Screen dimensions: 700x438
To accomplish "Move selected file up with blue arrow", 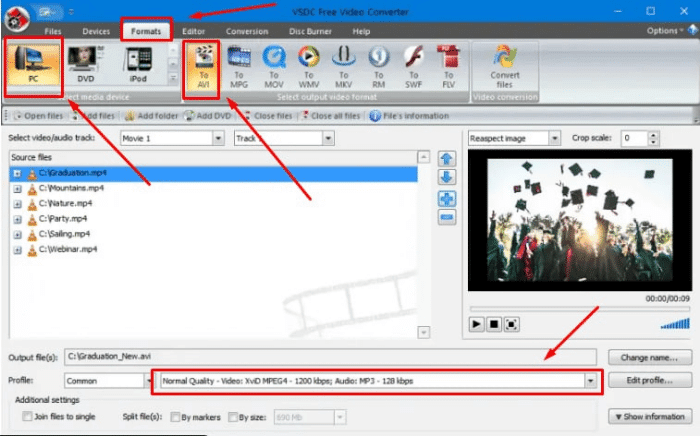I will (x=446, y=159).
